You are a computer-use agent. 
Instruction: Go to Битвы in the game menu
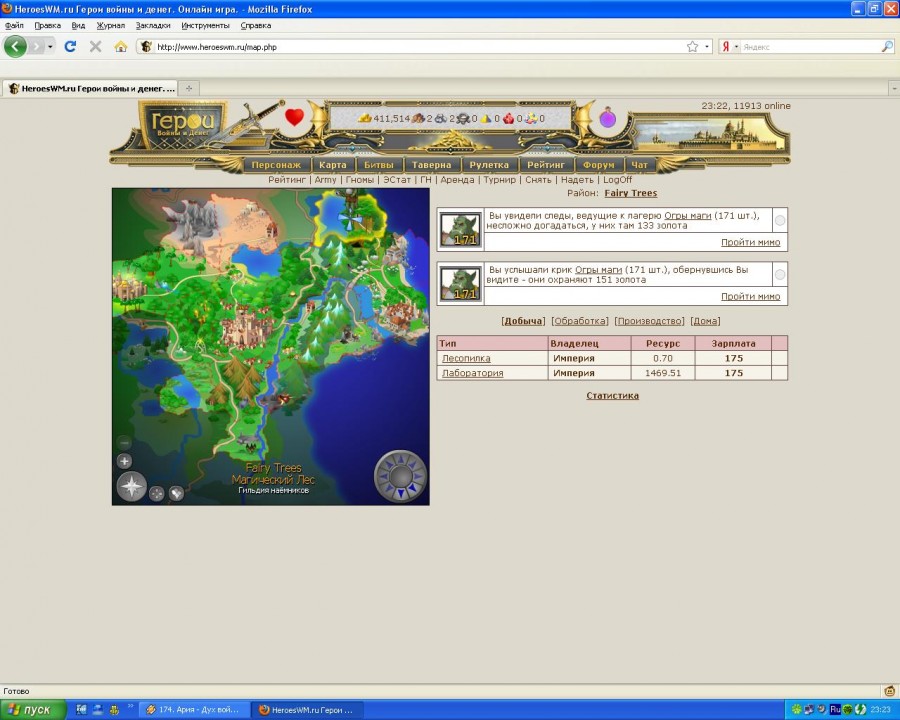click(379, 165)
